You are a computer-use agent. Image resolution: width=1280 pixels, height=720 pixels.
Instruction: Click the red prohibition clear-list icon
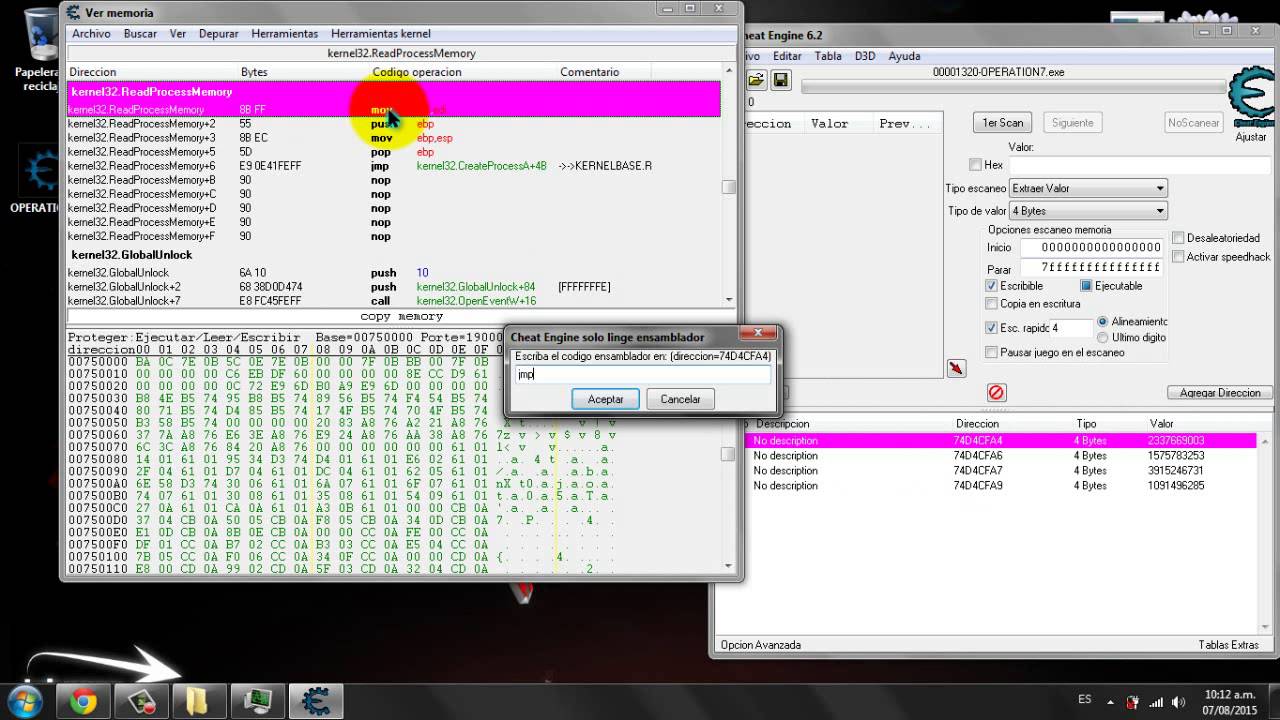996,392
